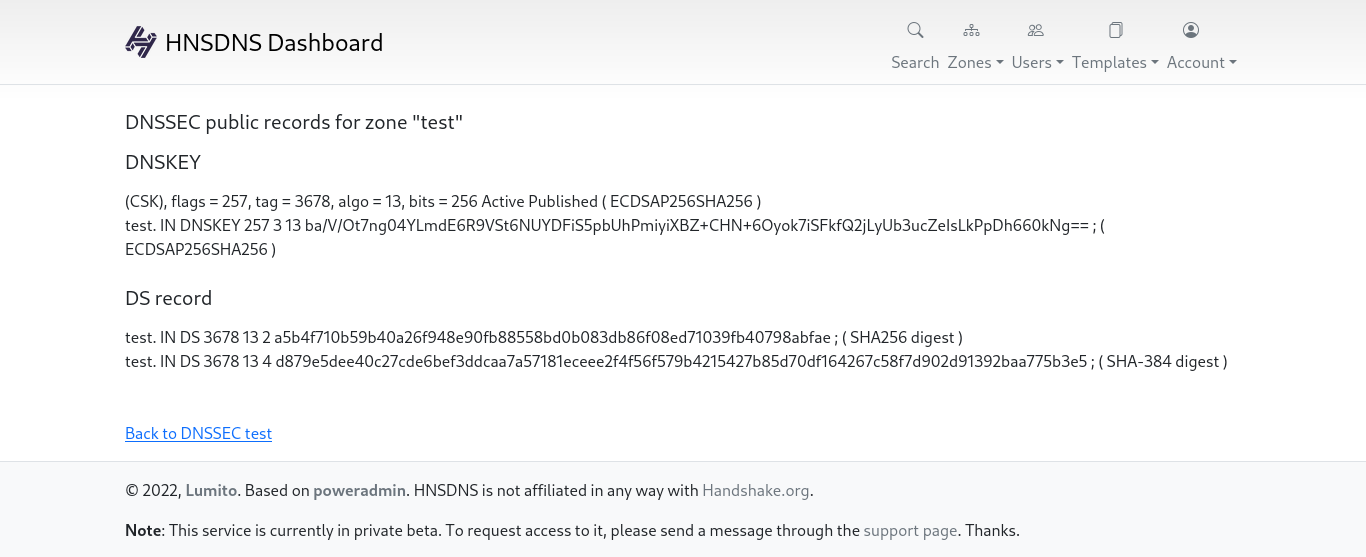
Task: Click the HNSDNS logo icon
Action: pyautogui.click(x=141, y=42)
